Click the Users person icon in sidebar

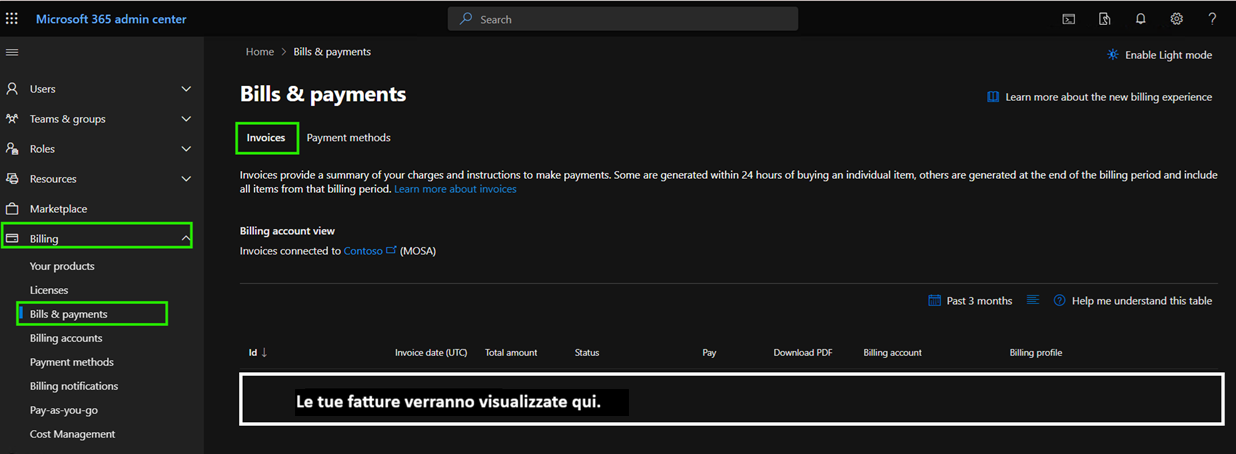pyautogui.click(x=12, y=89)
